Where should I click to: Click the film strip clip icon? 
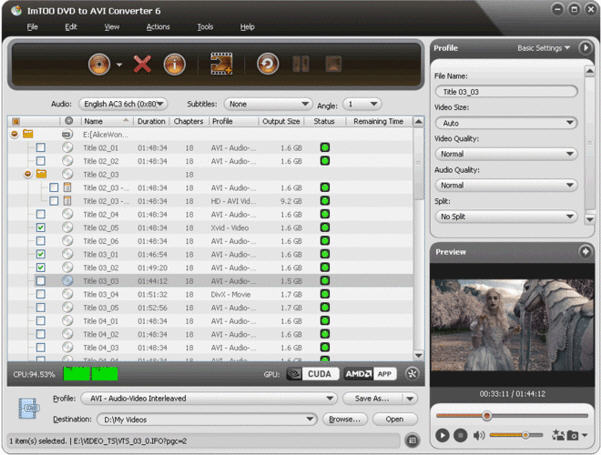pyautogui.click(x=221, y=65)
